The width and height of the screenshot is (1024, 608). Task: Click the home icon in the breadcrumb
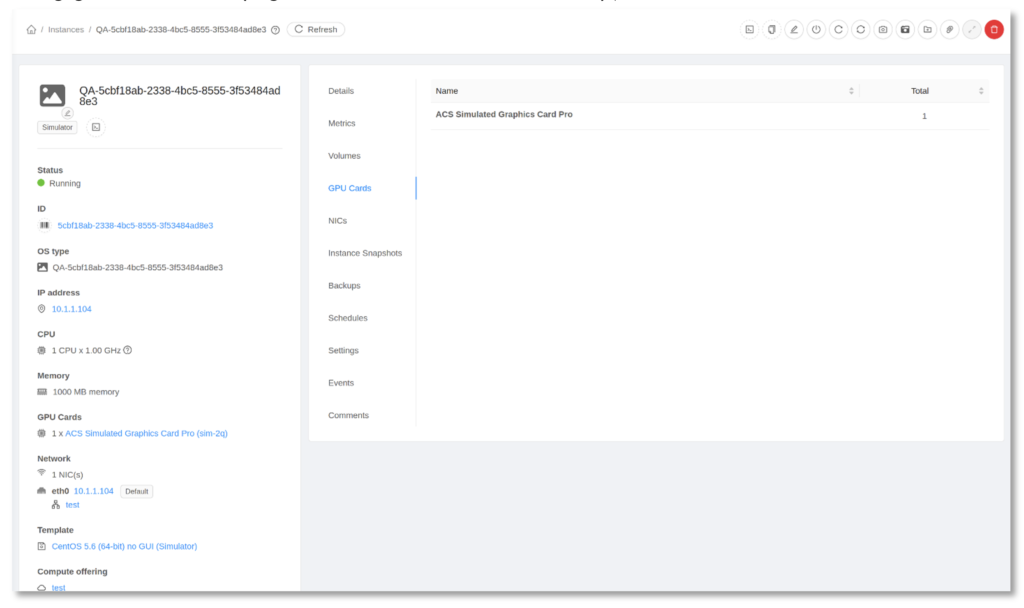(x=31, y=30)
